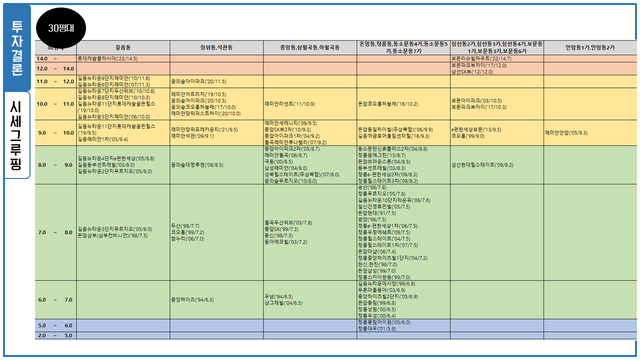Select the 래미안석관('09/9.1) entry
This screenshot has width=640, height=360.
point(192,136)
